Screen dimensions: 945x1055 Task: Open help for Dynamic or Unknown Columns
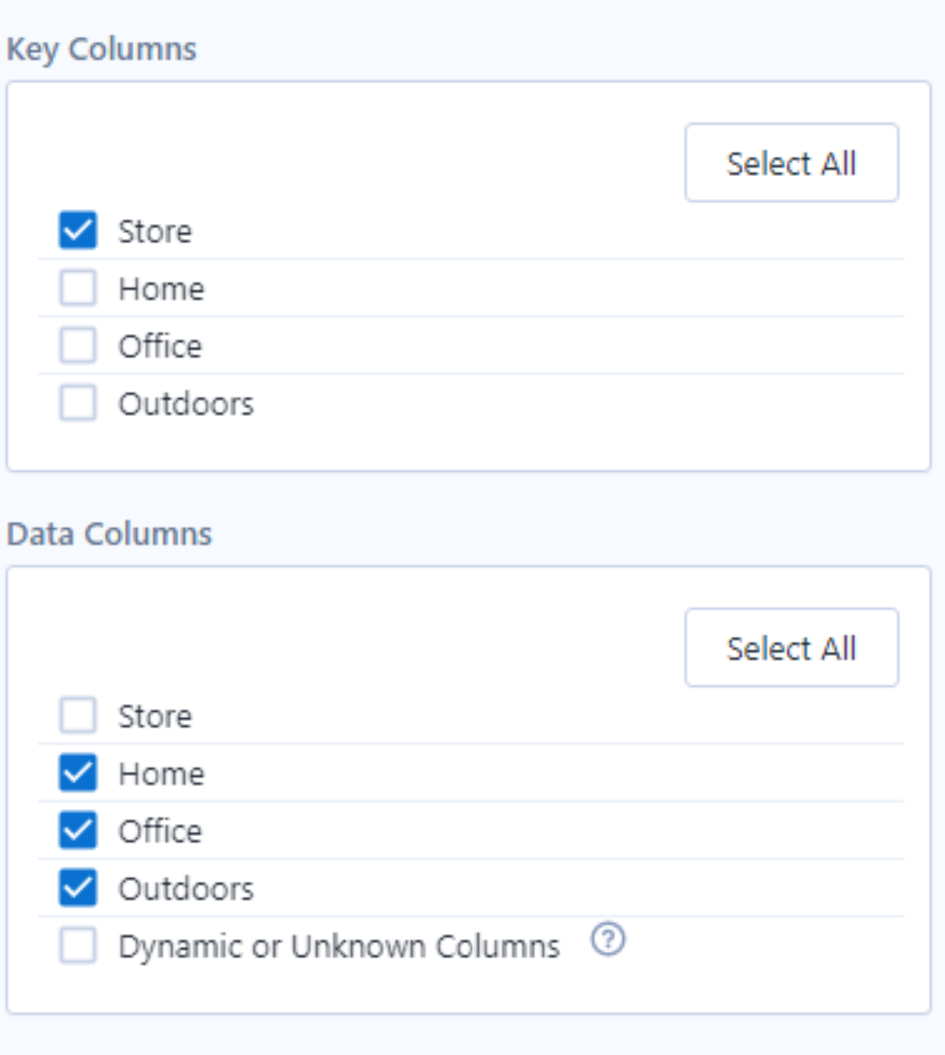click(608, 941)
